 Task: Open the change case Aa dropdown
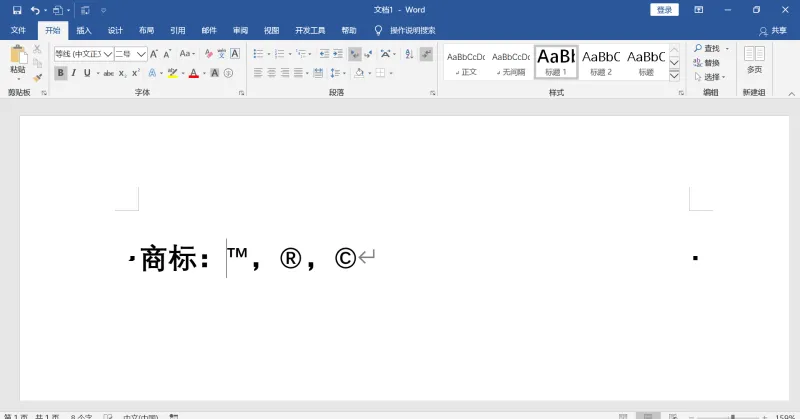(187, 54)
